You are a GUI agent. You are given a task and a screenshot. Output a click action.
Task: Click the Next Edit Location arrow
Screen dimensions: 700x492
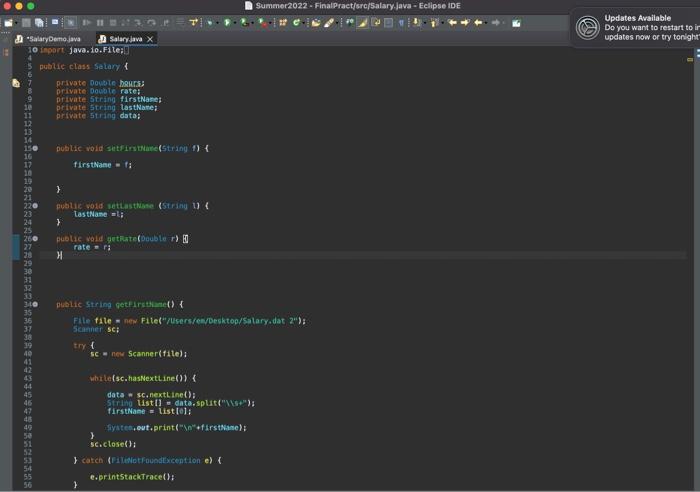pos(465,22)
